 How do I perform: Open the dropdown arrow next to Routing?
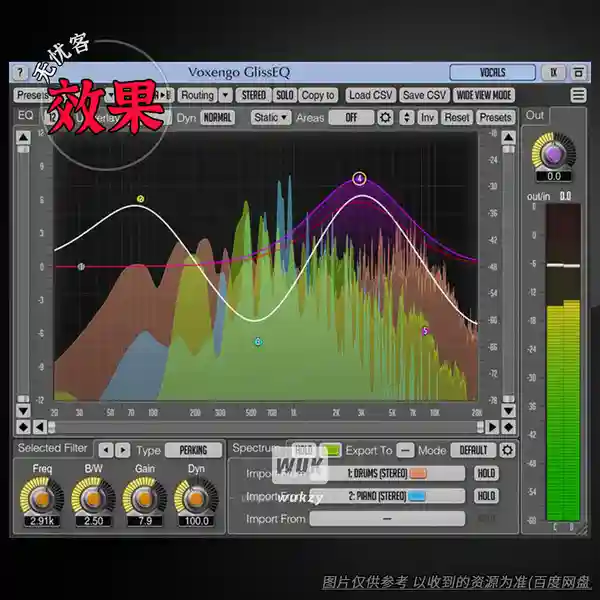click(x=226, y=95)
